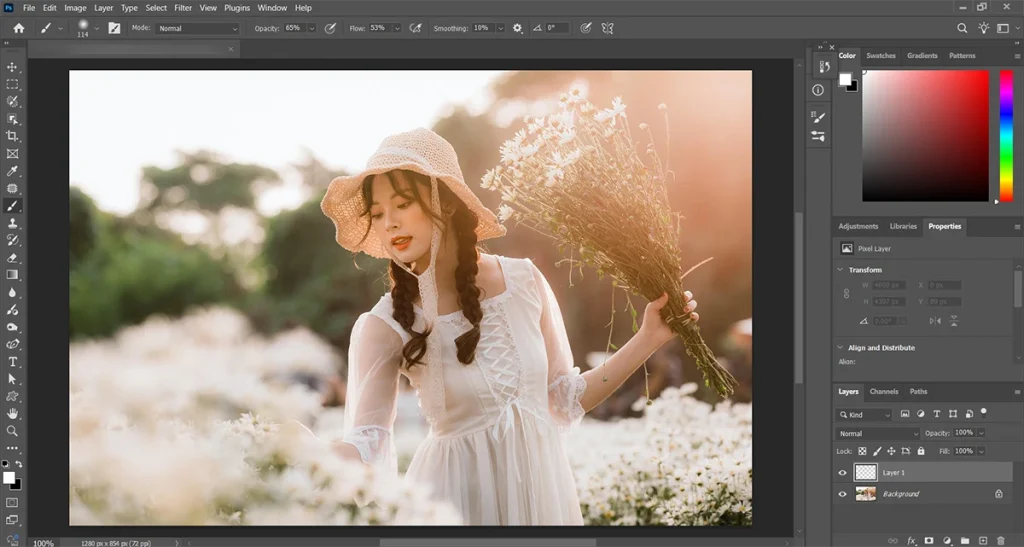The image size is (1024, 547).
Task: Select the Layer 1 thumbnail
Action: pyautogui.click(x=866, y=473)
